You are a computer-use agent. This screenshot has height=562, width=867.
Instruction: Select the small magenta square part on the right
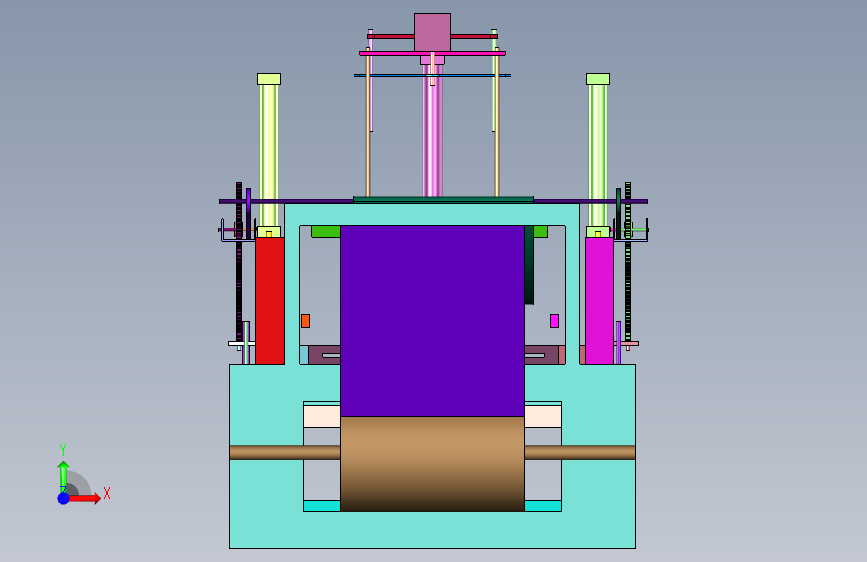[x=555, y=321]
